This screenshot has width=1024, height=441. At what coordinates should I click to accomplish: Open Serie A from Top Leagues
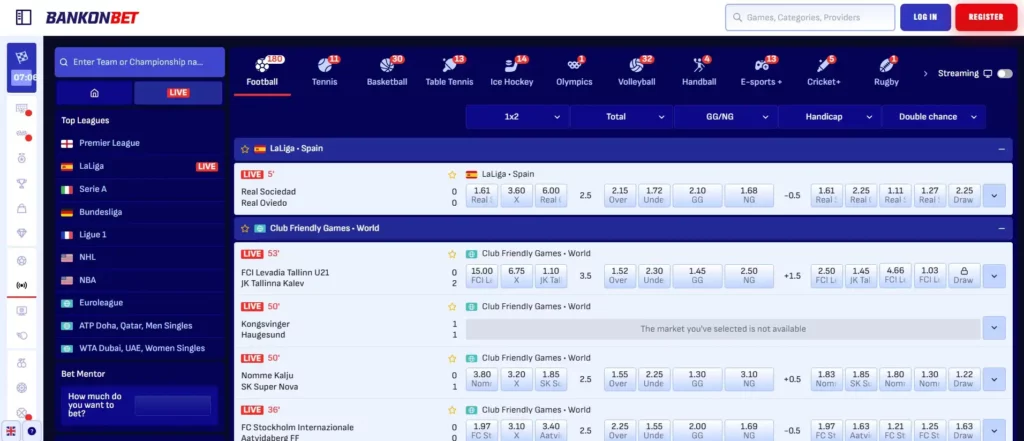tap(140, 189)
